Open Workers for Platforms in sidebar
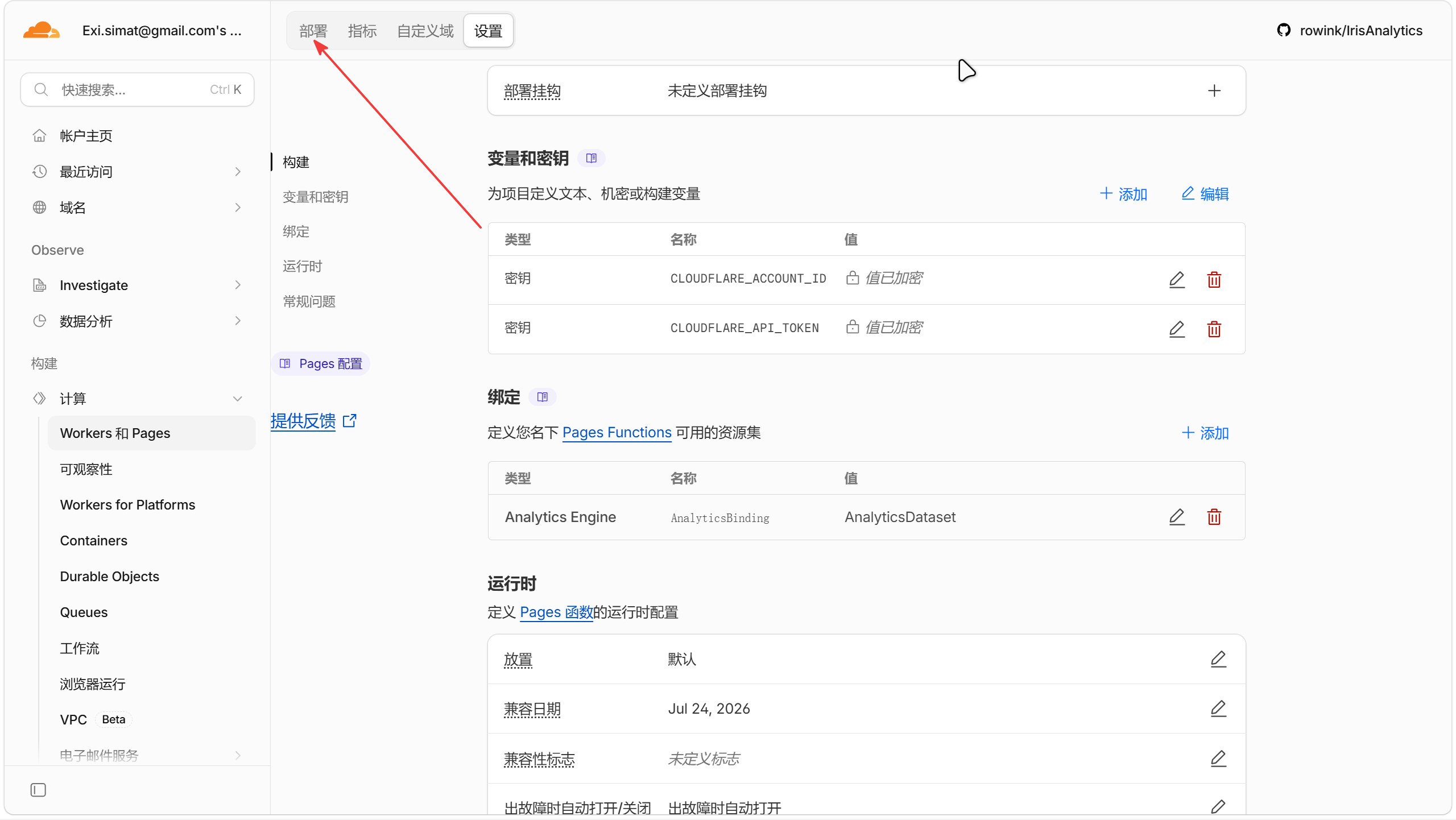1456x820 pixels. [127, 504]
